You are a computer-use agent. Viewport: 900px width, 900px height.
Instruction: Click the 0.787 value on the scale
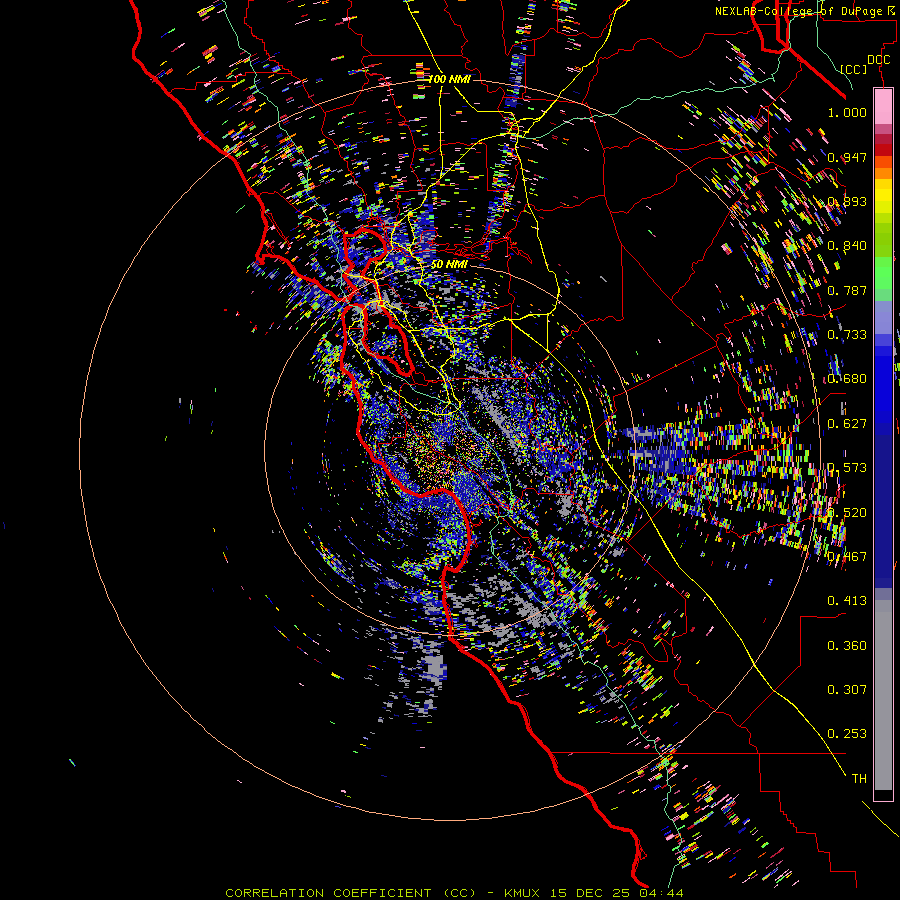coord(847,290)
